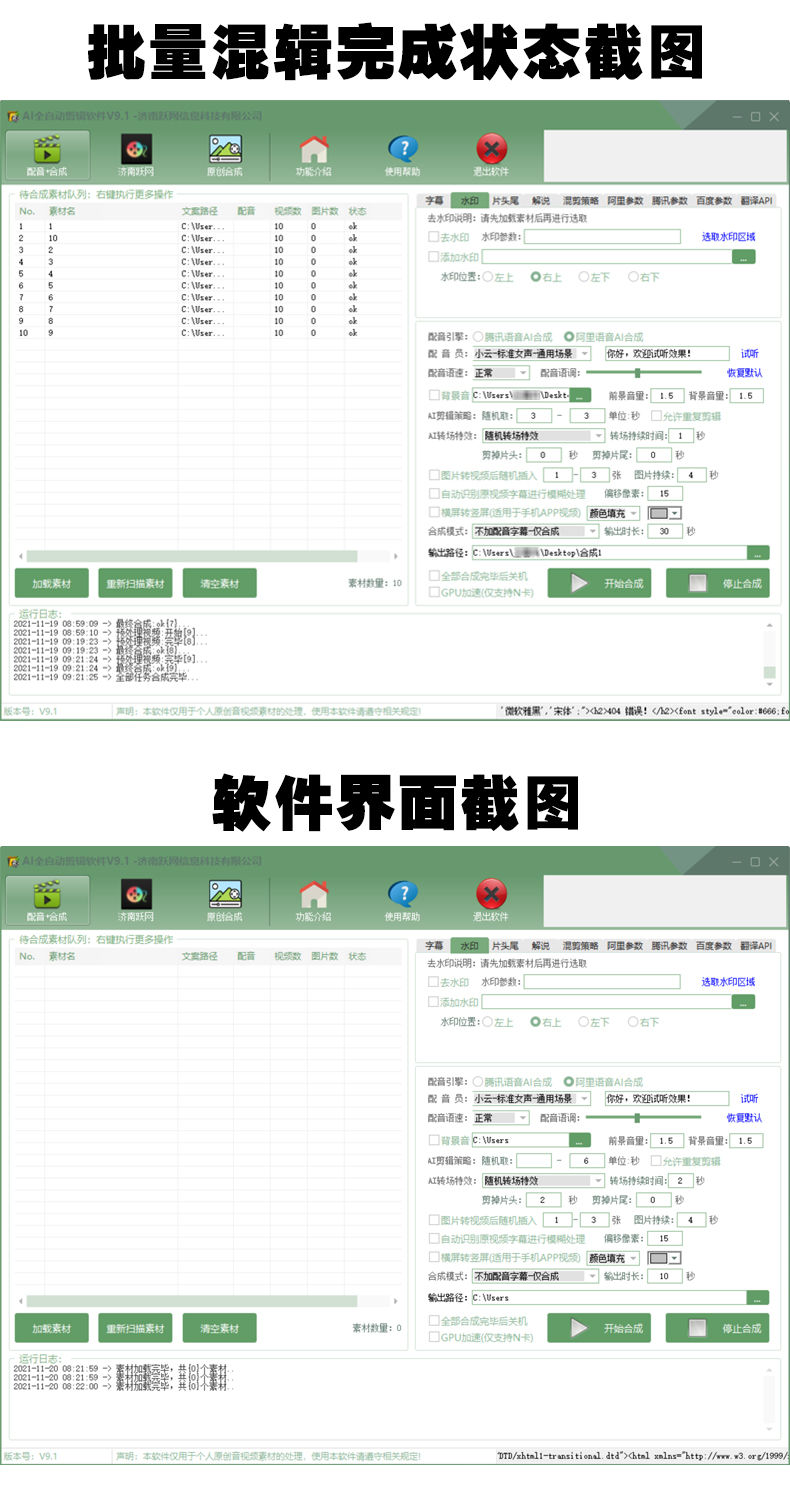
Task: Open 混剪策略 tab in the lower window
Action: pos(580,946)
